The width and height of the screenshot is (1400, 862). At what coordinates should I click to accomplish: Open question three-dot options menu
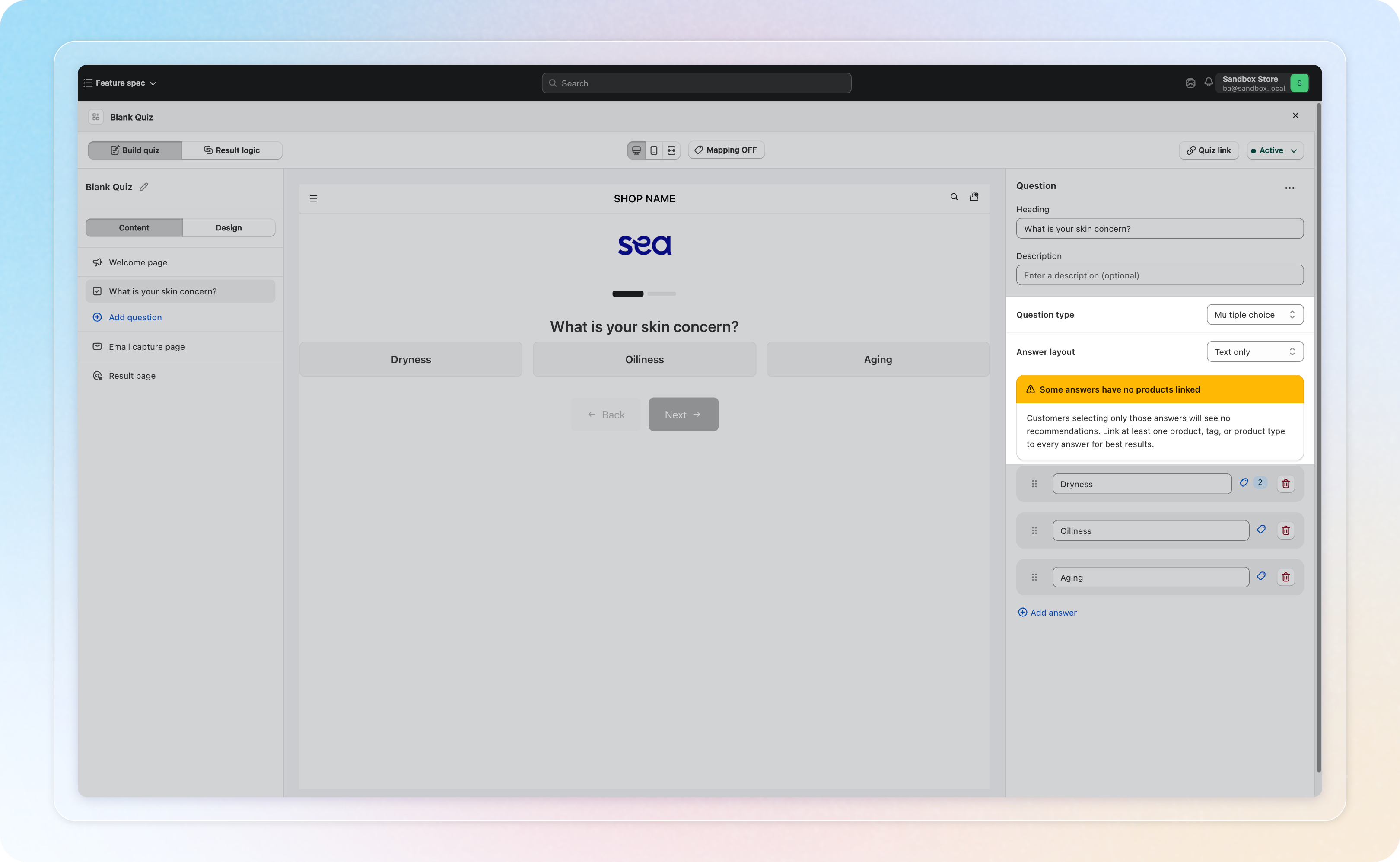pos(1289,188)
